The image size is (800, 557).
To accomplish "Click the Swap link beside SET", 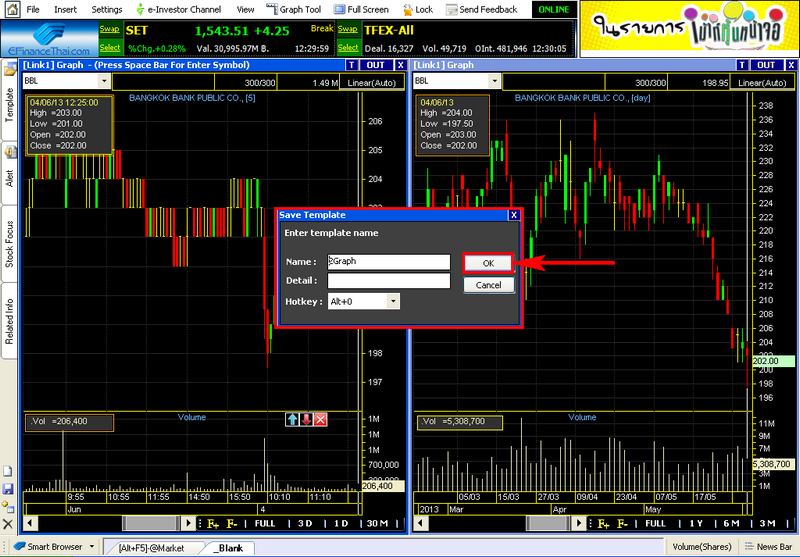I will [109, 30].
